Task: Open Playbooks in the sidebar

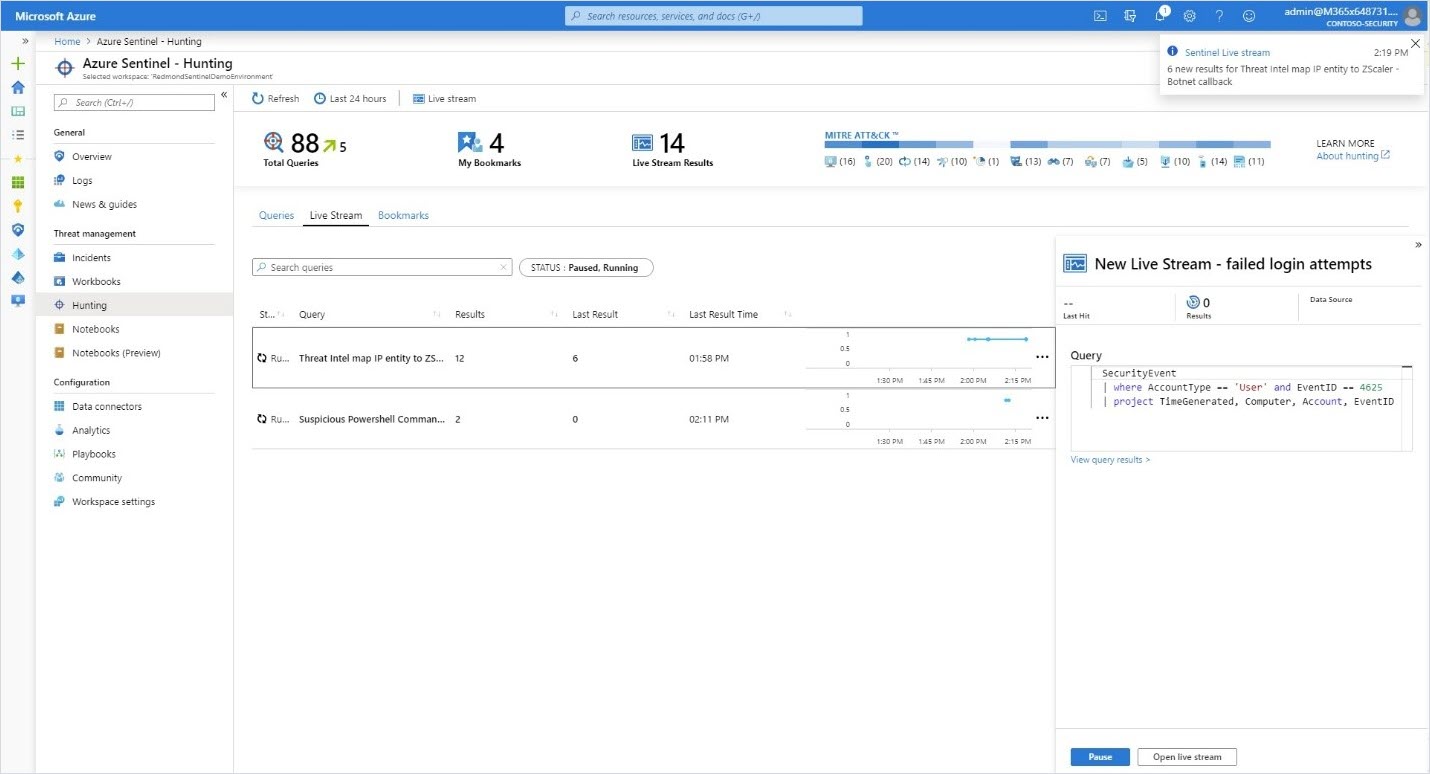Action: pyautogui.click(x=94, y=453)
